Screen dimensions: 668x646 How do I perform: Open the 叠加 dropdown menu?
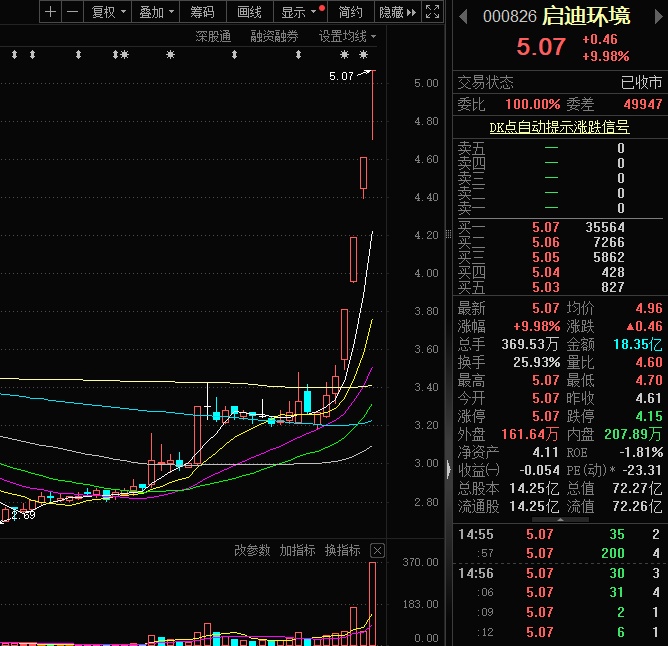156,12
